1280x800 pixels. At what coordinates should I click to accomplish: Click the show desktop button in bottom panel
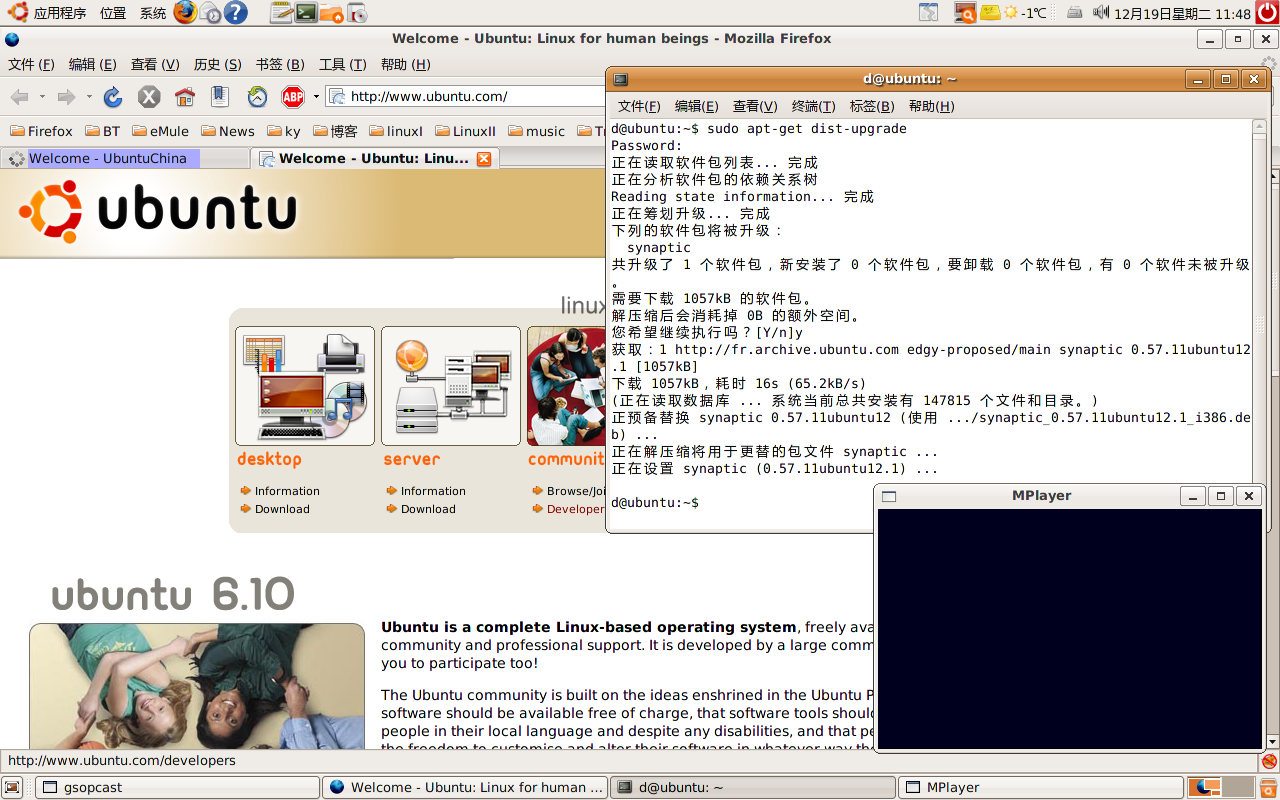pyautogui.click(x=12, y=788)
